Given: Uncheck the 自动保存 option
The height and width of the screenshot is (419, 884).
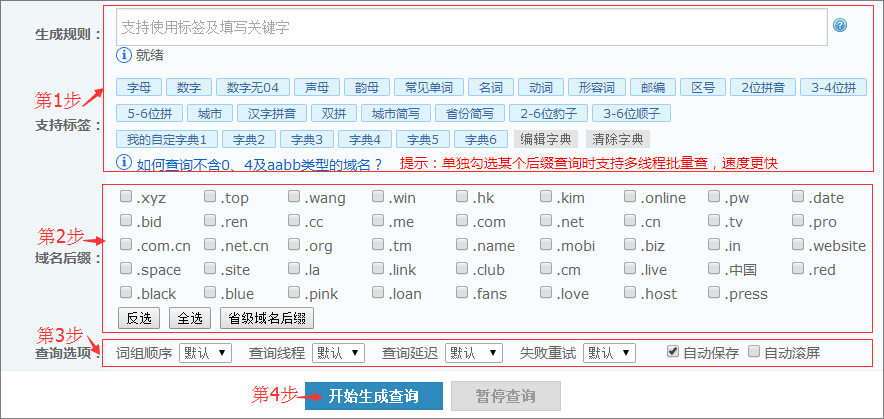Looking at the screenshot, I should [673, 352].
